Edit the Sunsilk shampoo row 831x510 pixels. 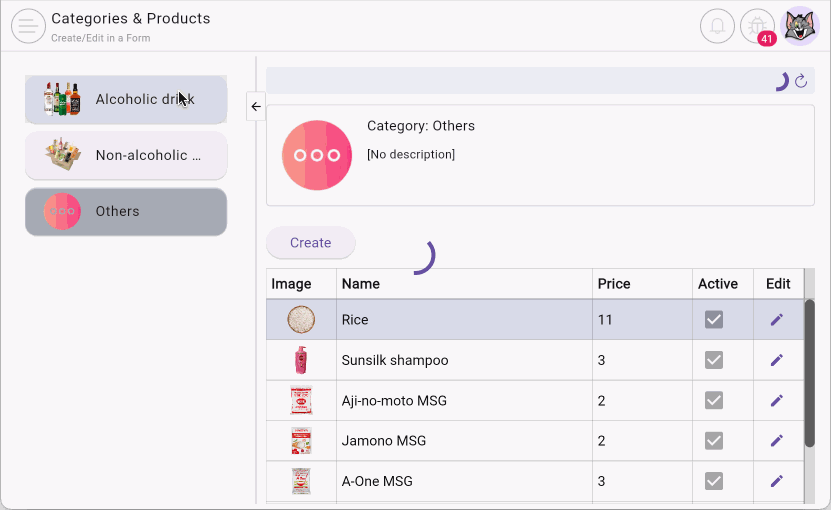[777, 360]
